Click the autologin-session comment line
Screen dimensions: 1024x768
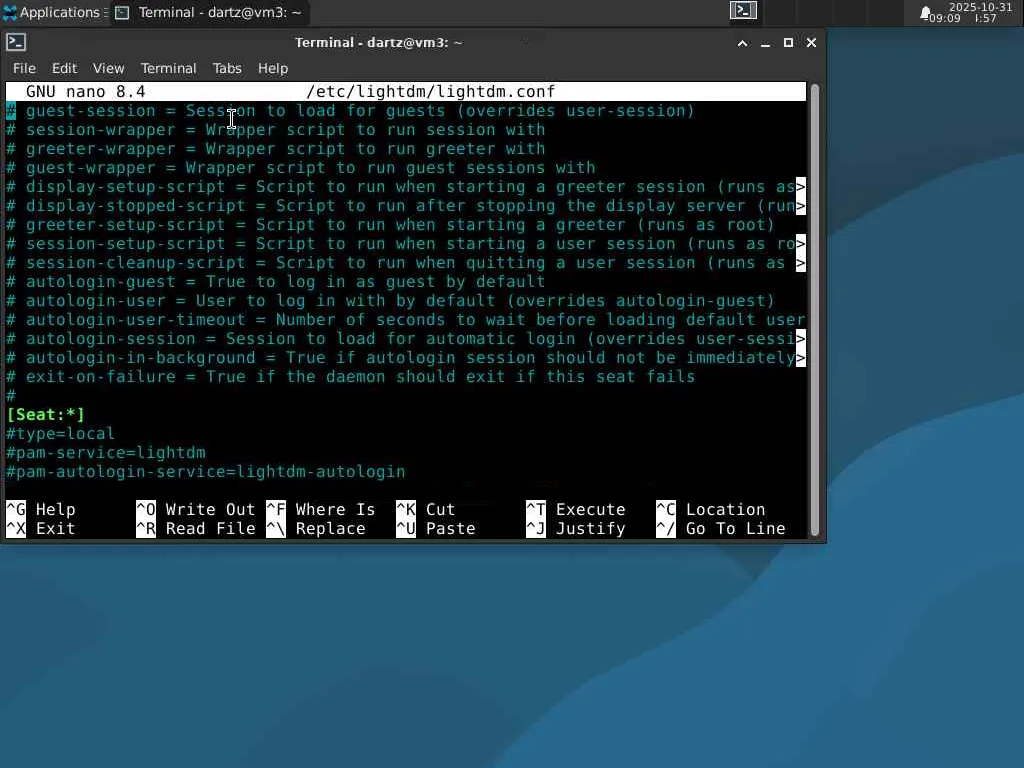pyautogui.click(x=406, y=338)
